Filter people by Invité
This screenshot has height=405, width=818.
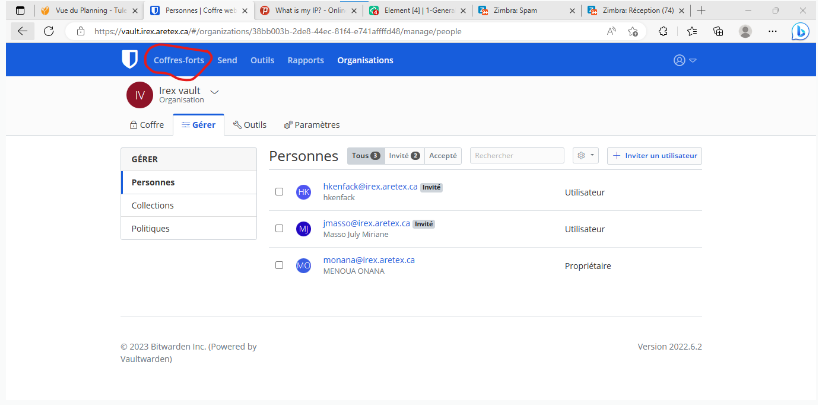coord(404,156)
